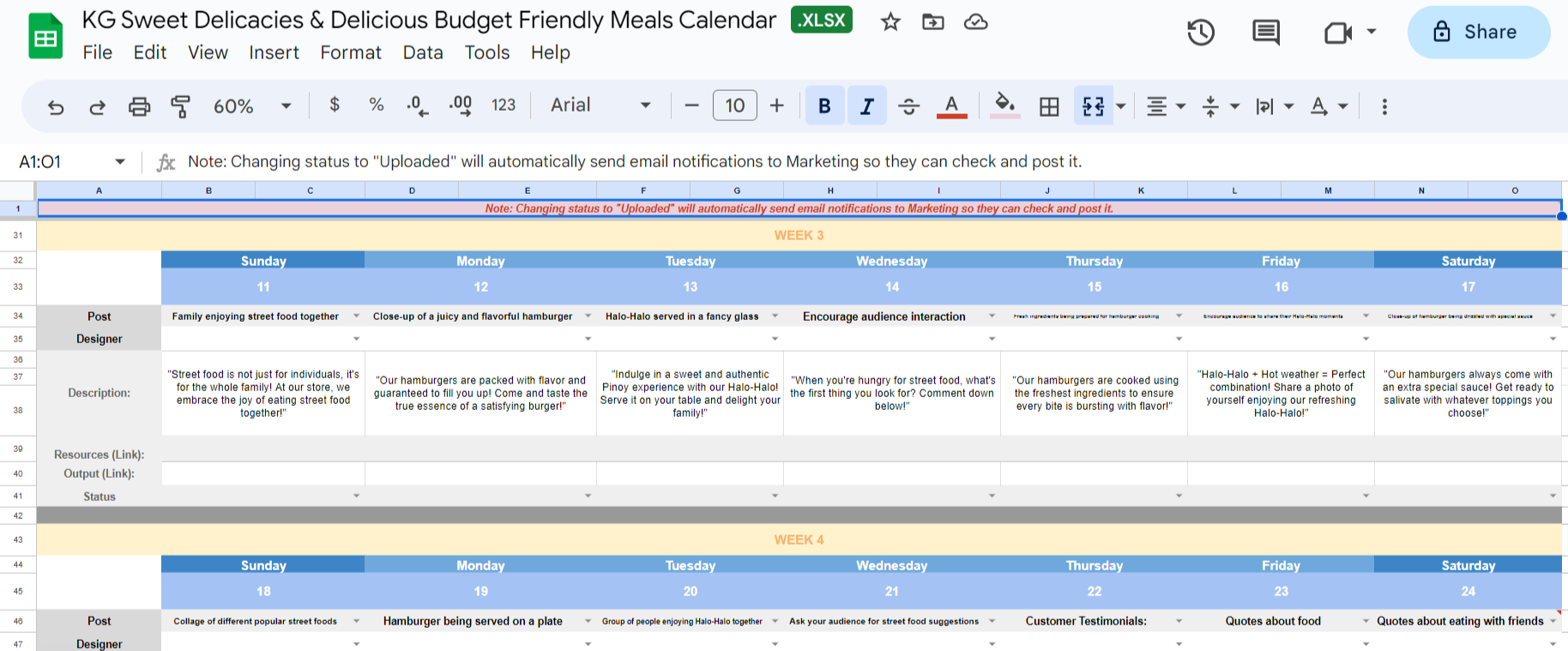Click the print icon
1568x651 pixels.
pyautogui.click(x=139, y=106)
